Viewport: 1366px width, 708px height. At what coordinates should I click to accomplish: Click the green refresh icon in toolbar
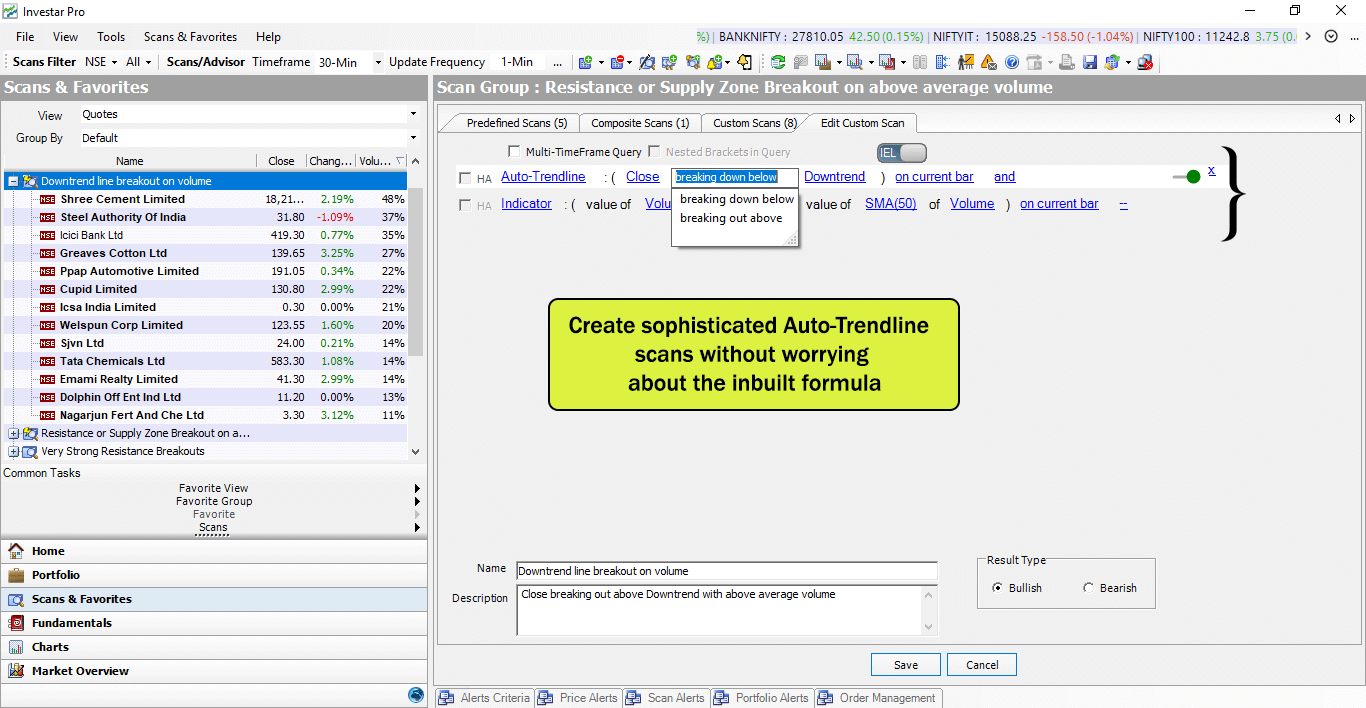(x=777, y=62)
